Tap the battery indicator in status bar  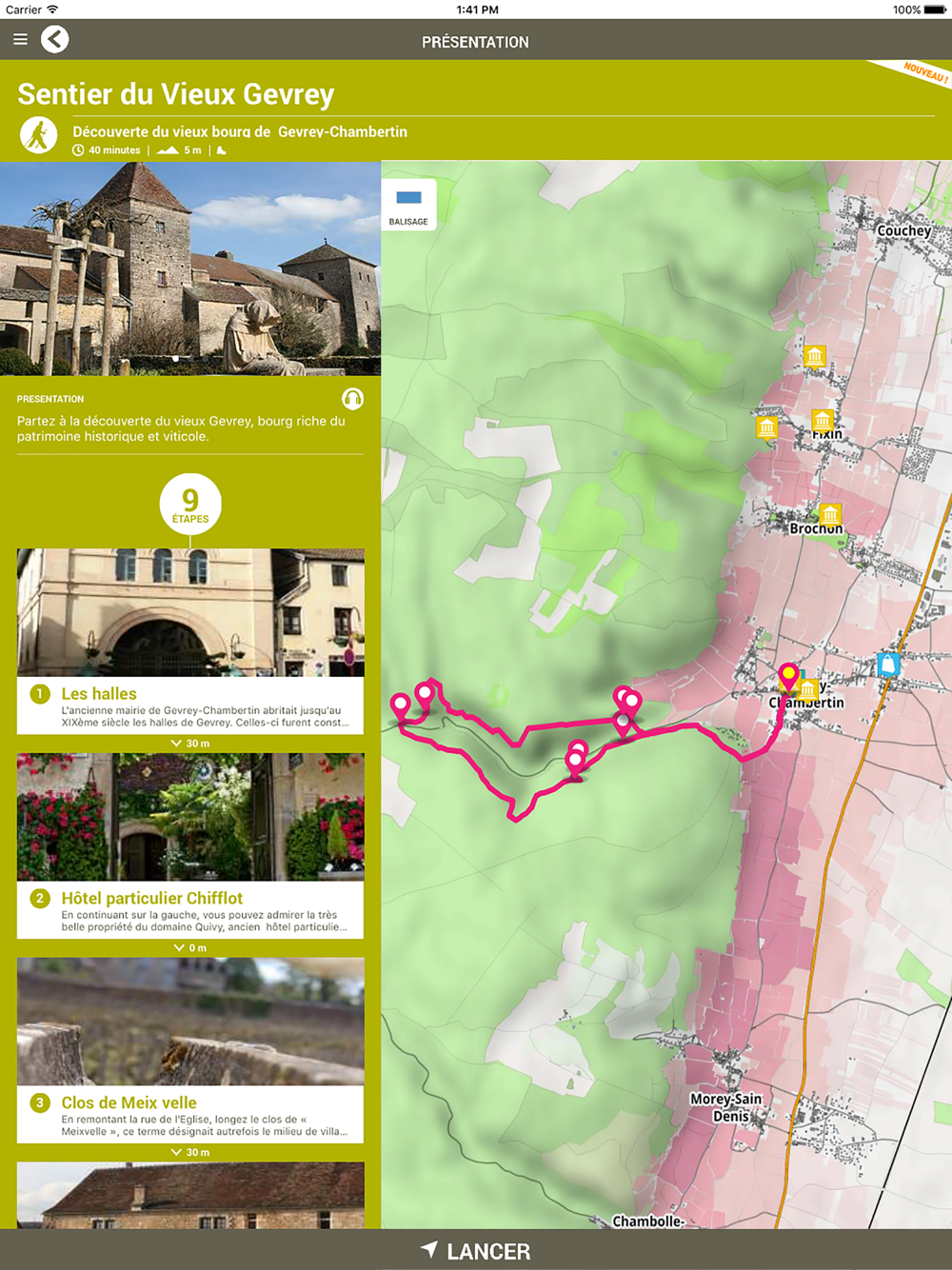tap(935, 10)
